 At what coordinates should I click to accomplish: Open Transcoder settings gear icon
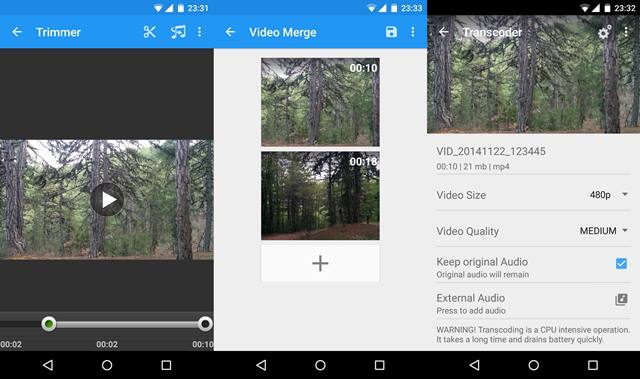[604, 32]
